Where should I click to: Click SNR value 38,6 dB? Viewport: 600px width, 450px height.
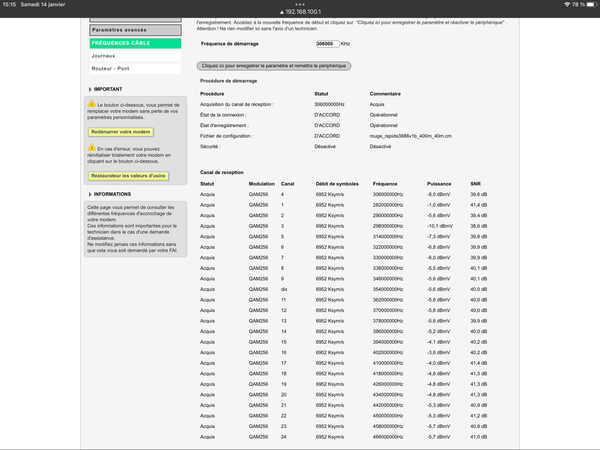pos(478,226)
